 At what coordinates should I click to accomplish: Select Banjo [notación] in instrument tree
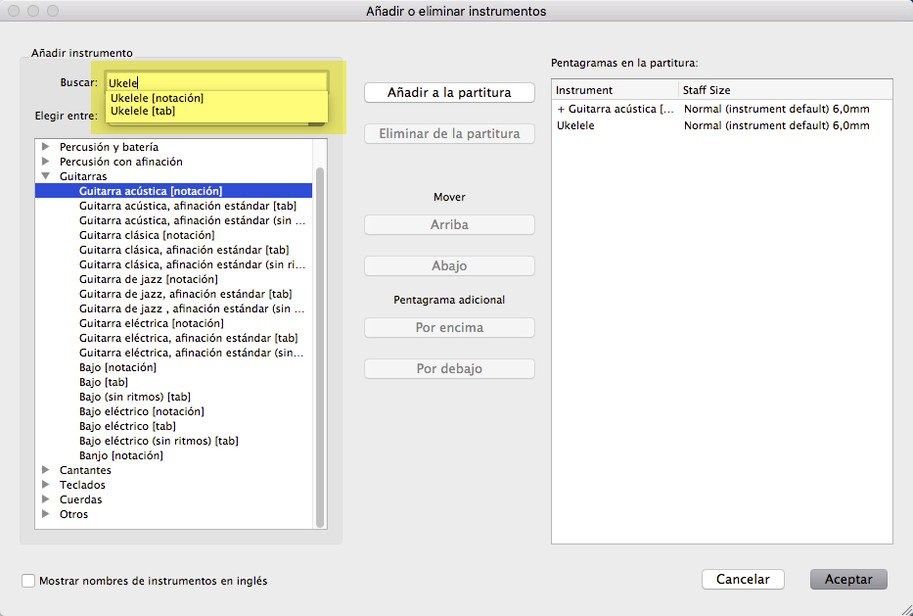click(121, 455)
